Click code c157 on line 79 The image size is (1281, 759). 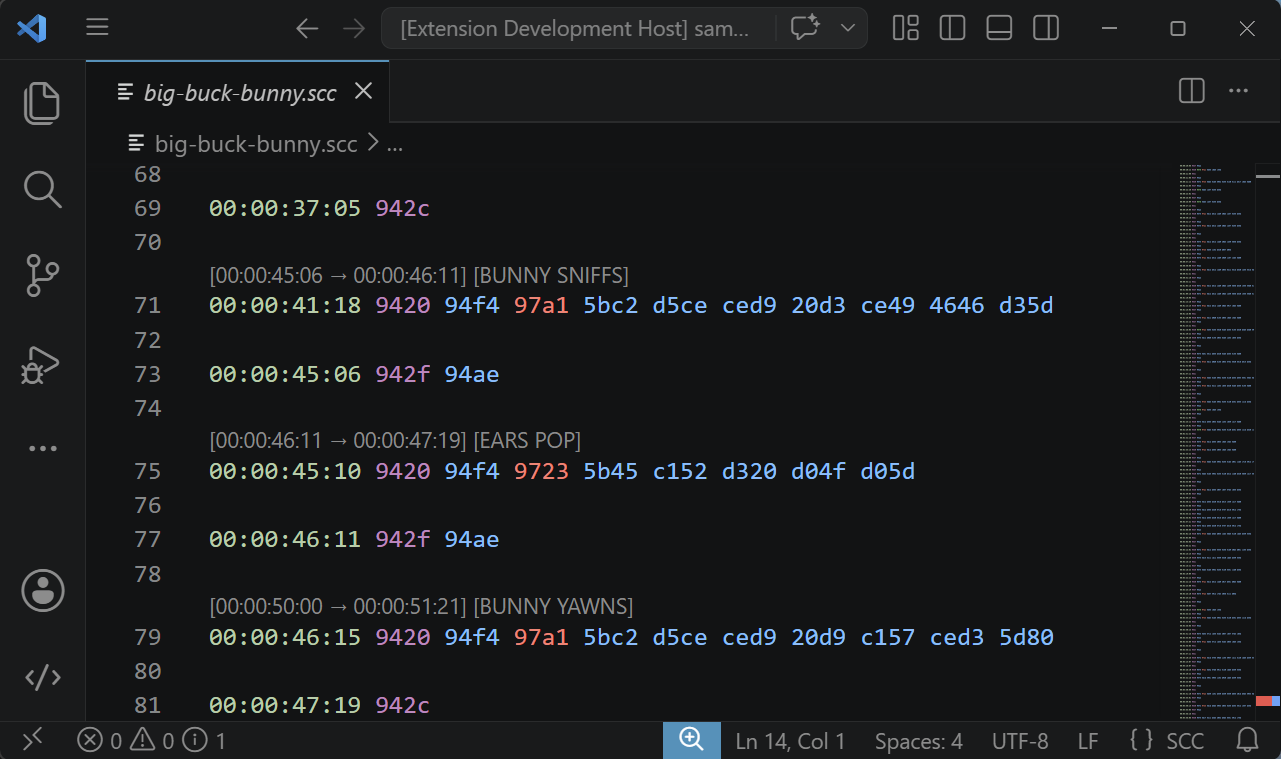(888, 637)
